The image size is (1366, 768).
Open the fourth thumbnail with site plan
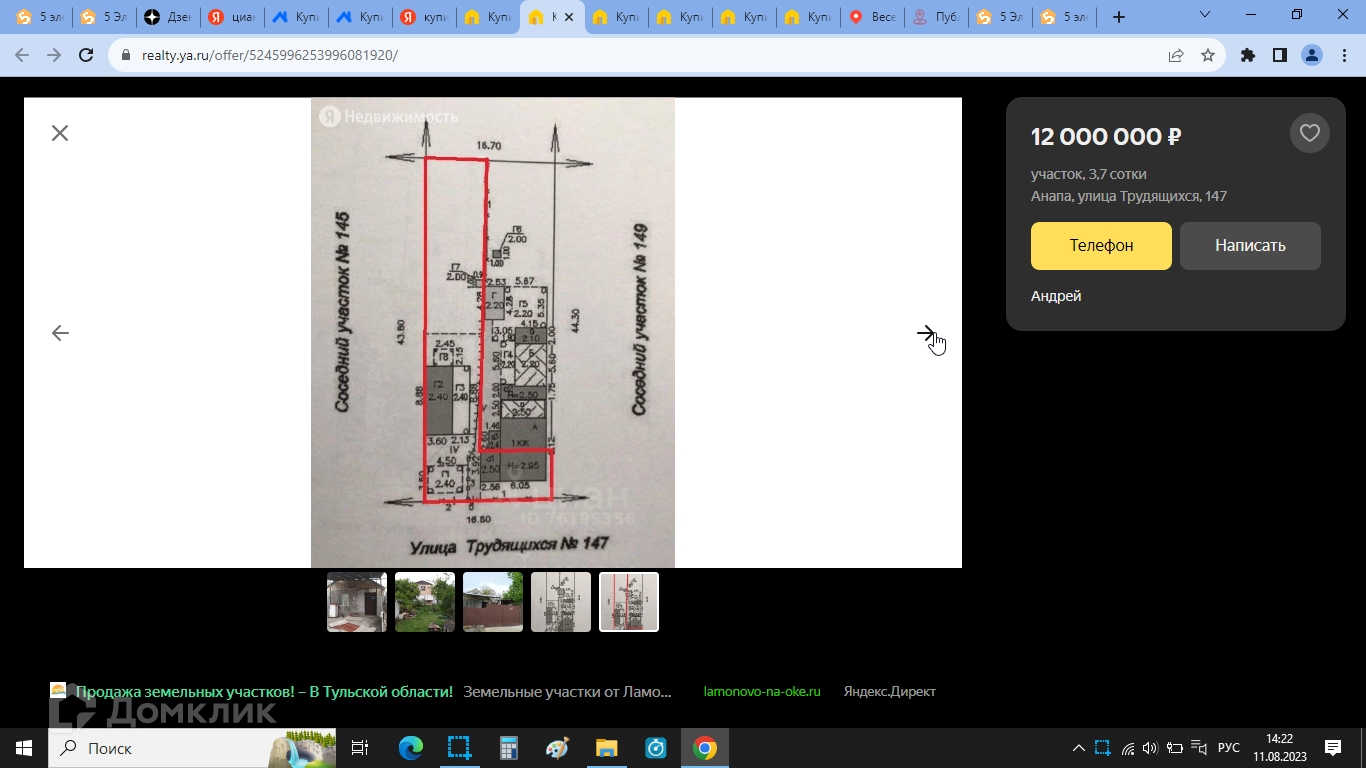(x=561, y=602)
